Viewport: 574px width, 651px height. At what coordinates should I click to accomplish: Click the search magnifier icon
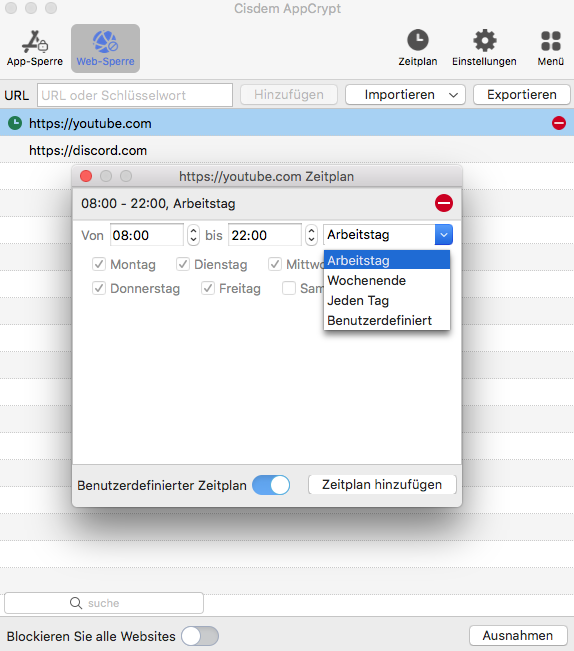[x=76, y=603]
